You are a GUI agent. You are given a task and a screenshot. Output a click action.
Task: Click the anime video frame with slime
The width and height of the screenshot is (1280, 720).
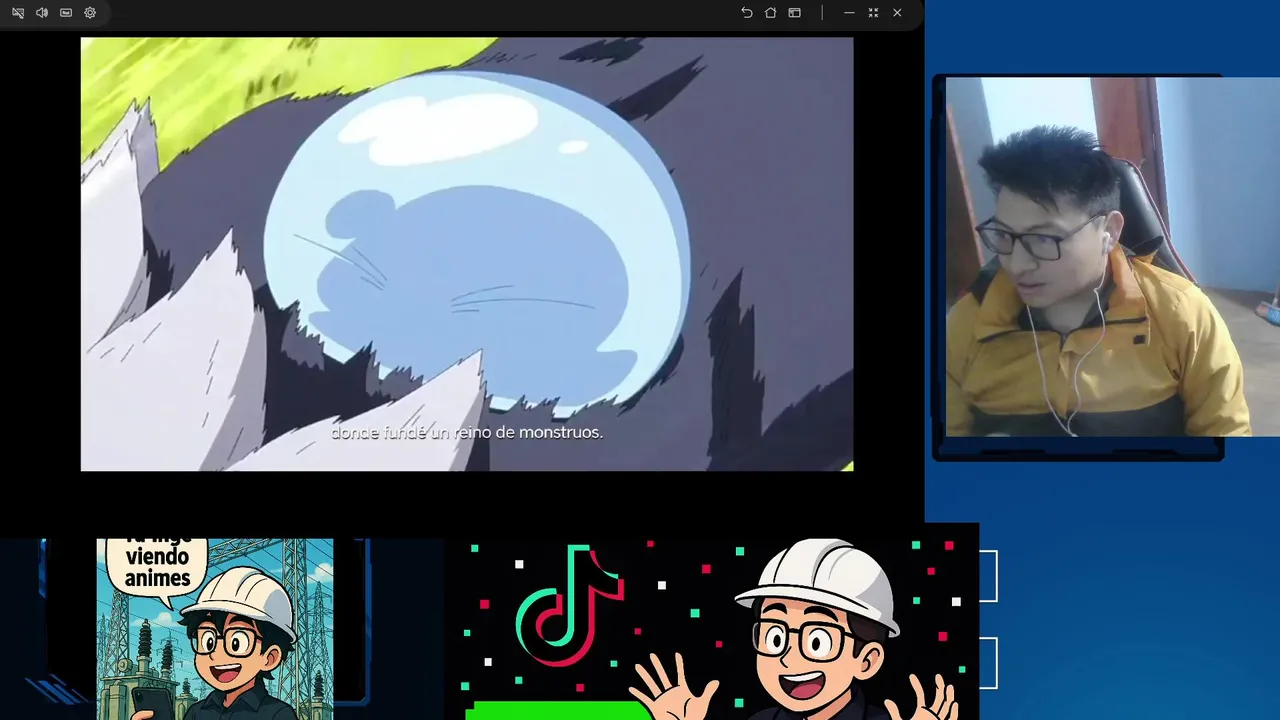(x=467, y=254)
